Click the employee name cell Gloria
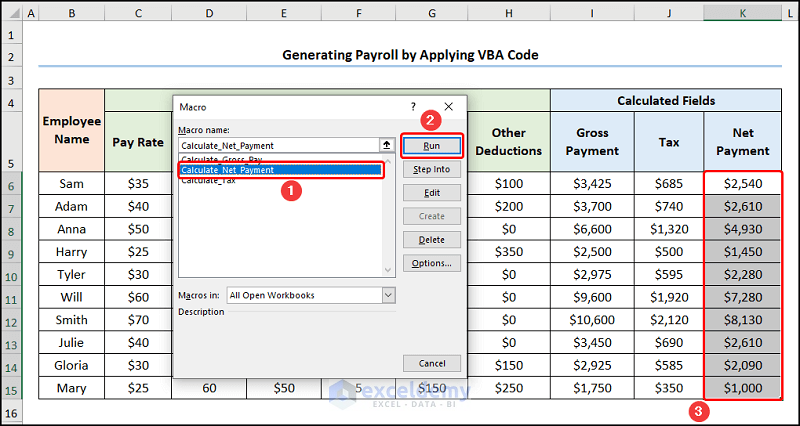 [x=71, y=365]
